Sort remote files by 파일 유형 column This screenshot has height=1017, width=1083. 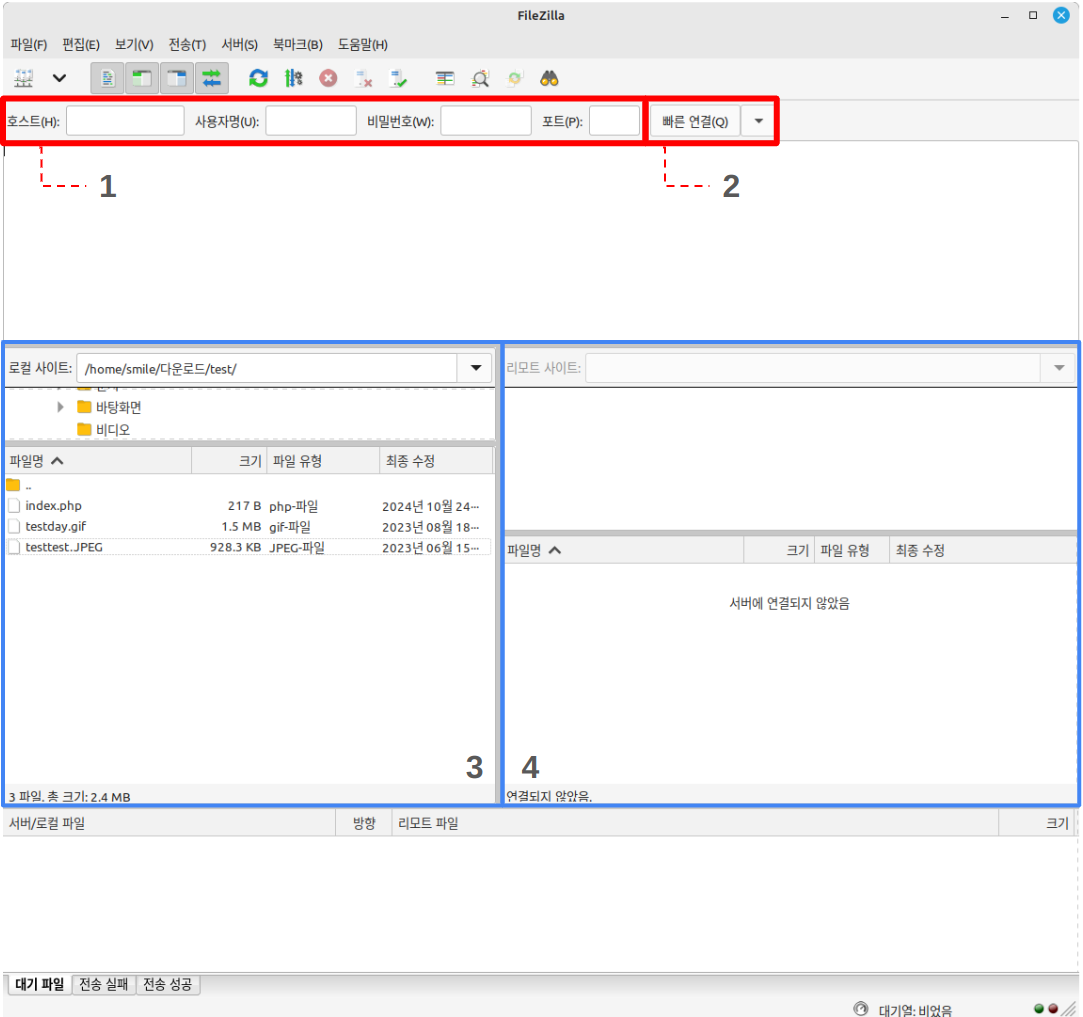click(x=852, y=550)
